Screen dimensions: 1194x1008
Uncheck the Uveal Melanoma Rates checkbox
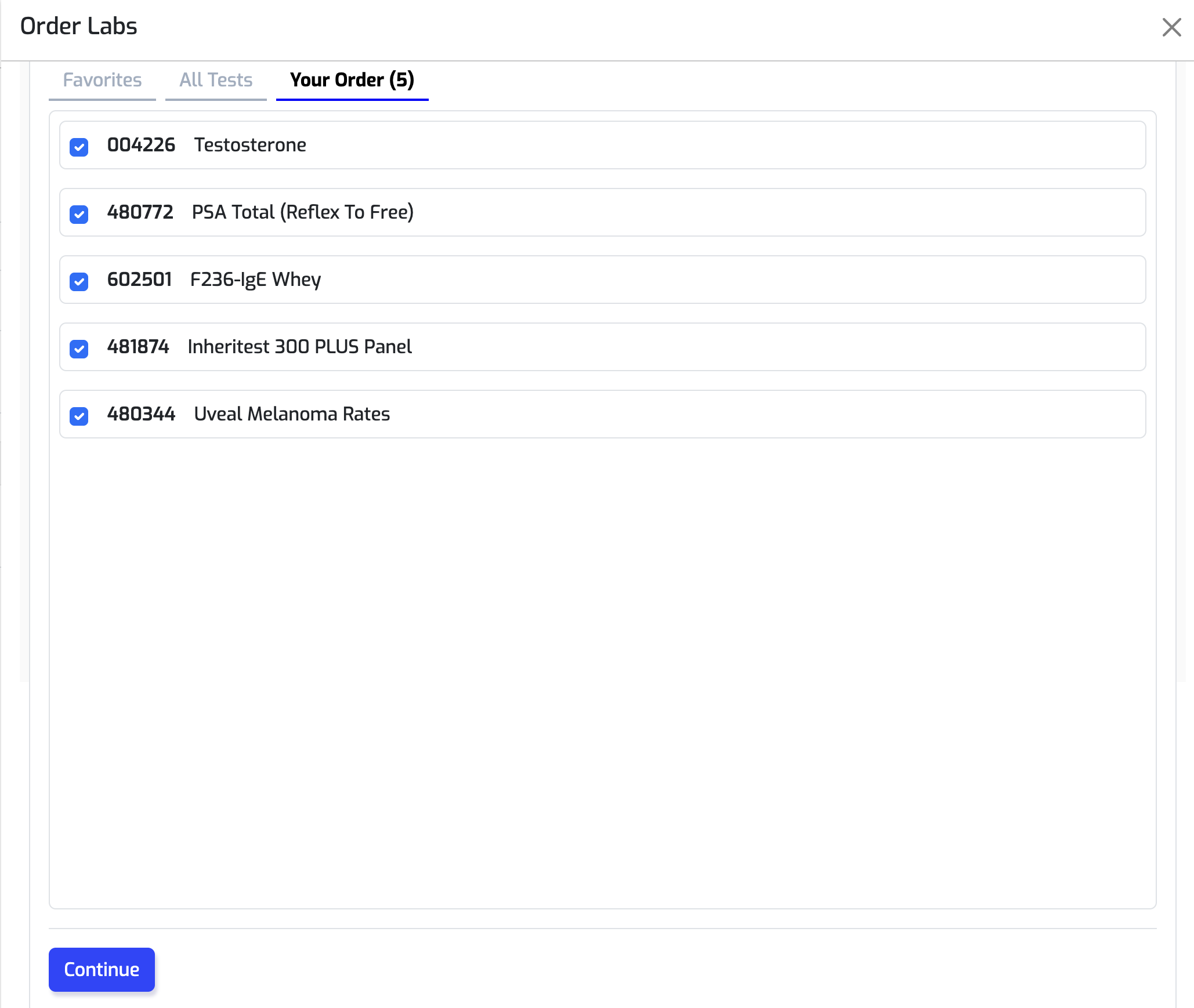coord(79,416)
